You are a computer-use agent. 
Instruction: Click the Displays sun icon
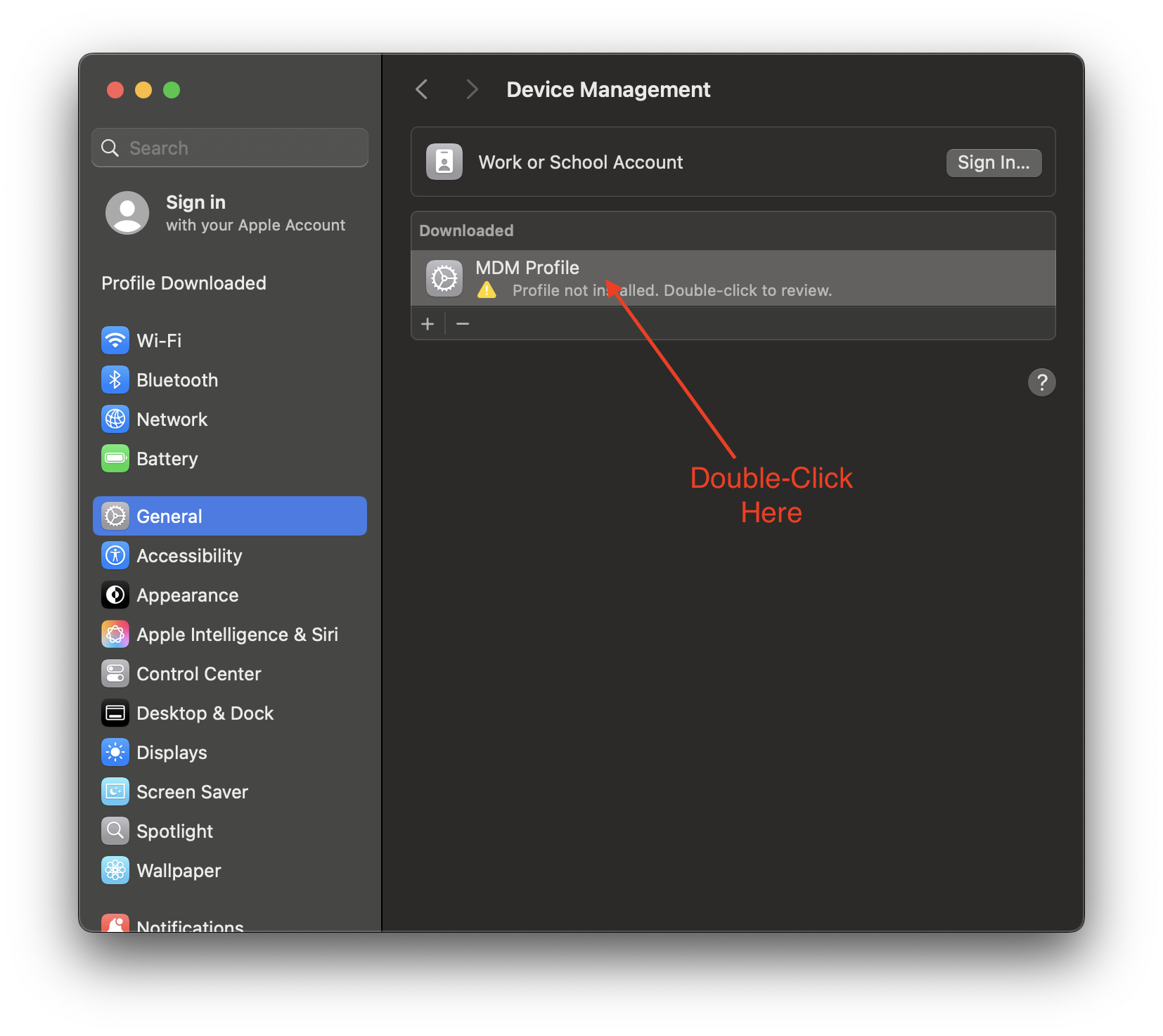coord(115,753)
